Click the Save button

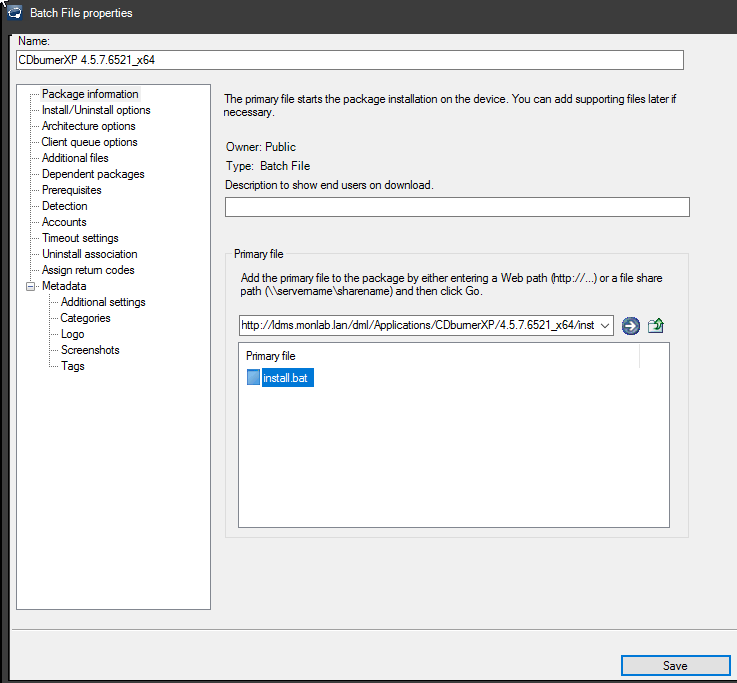(674, 666)
